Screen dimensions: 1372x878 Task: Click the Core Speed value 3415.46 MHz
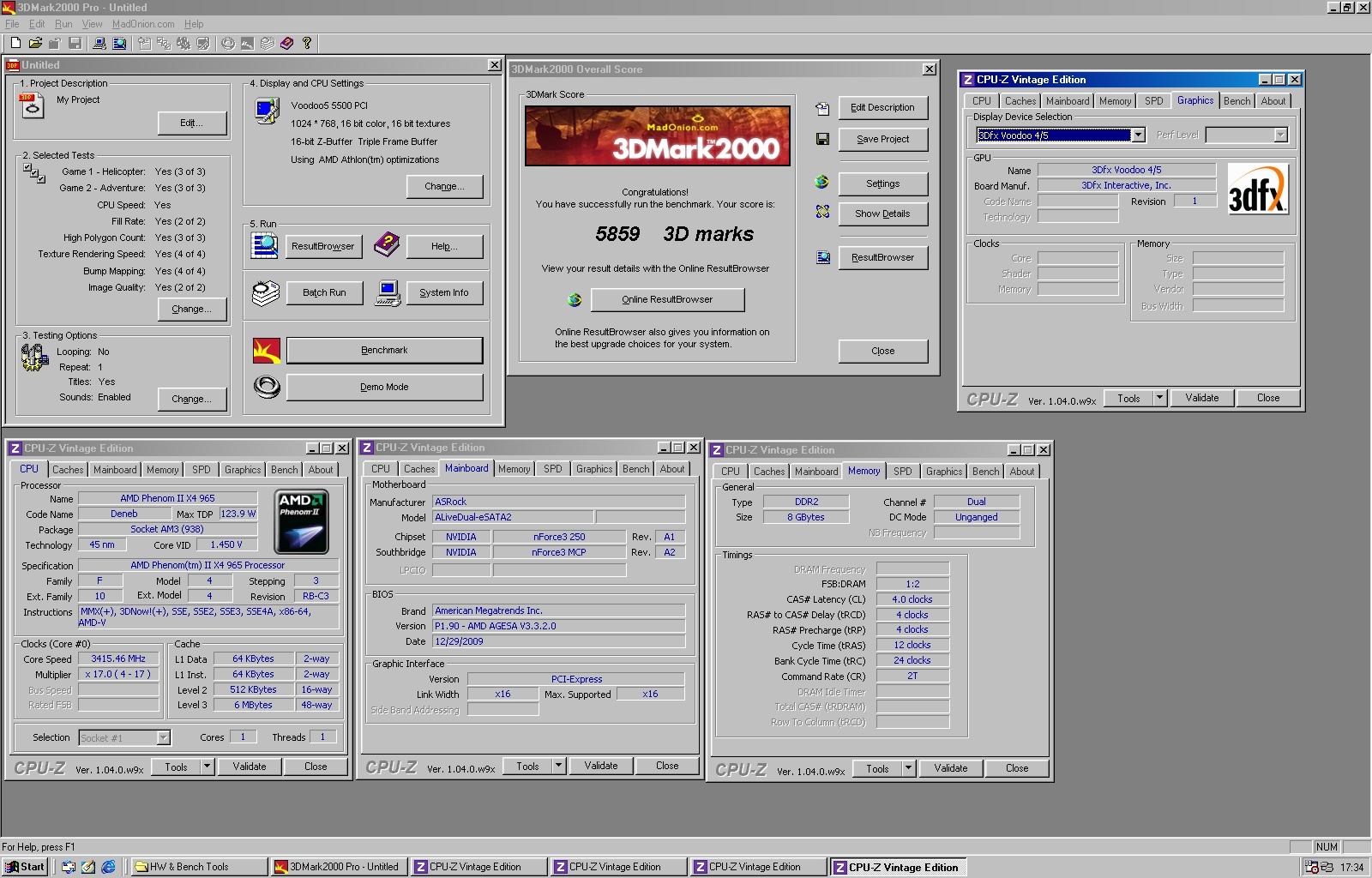point(118,658)
